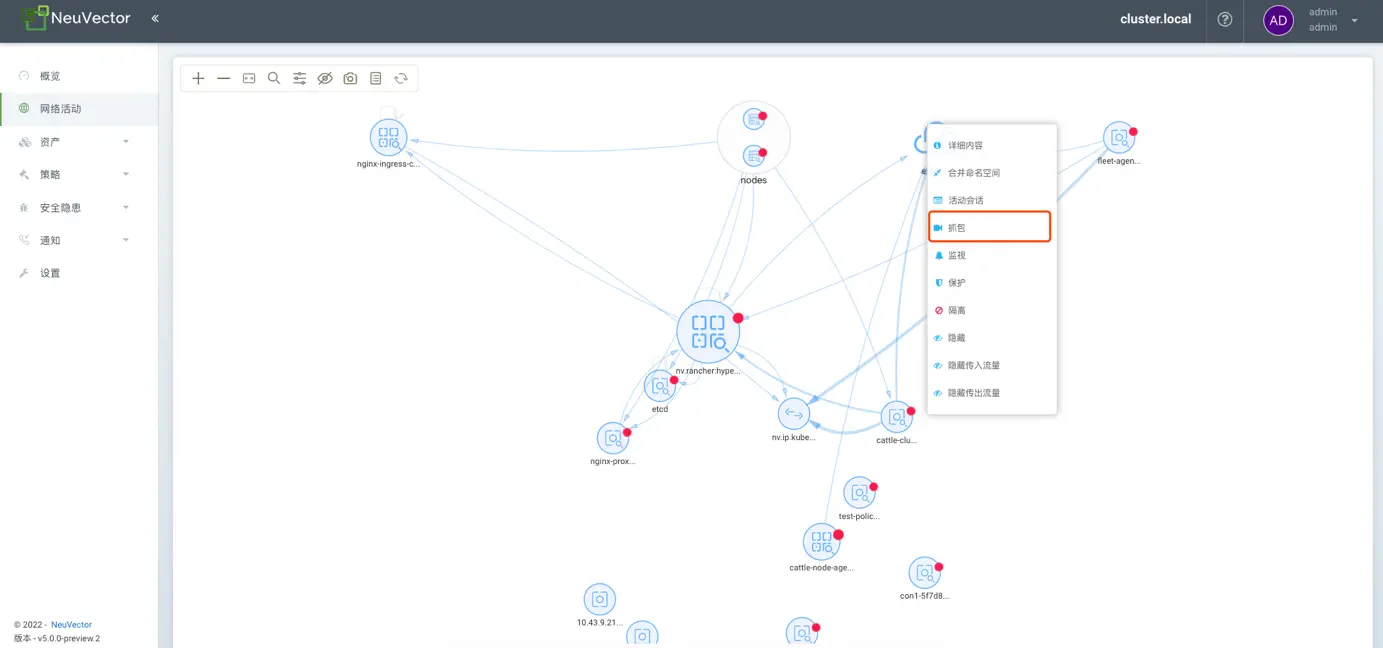Open the filter sliders settings icon
Screen dimensions: 1383x648
click(299, 78)
